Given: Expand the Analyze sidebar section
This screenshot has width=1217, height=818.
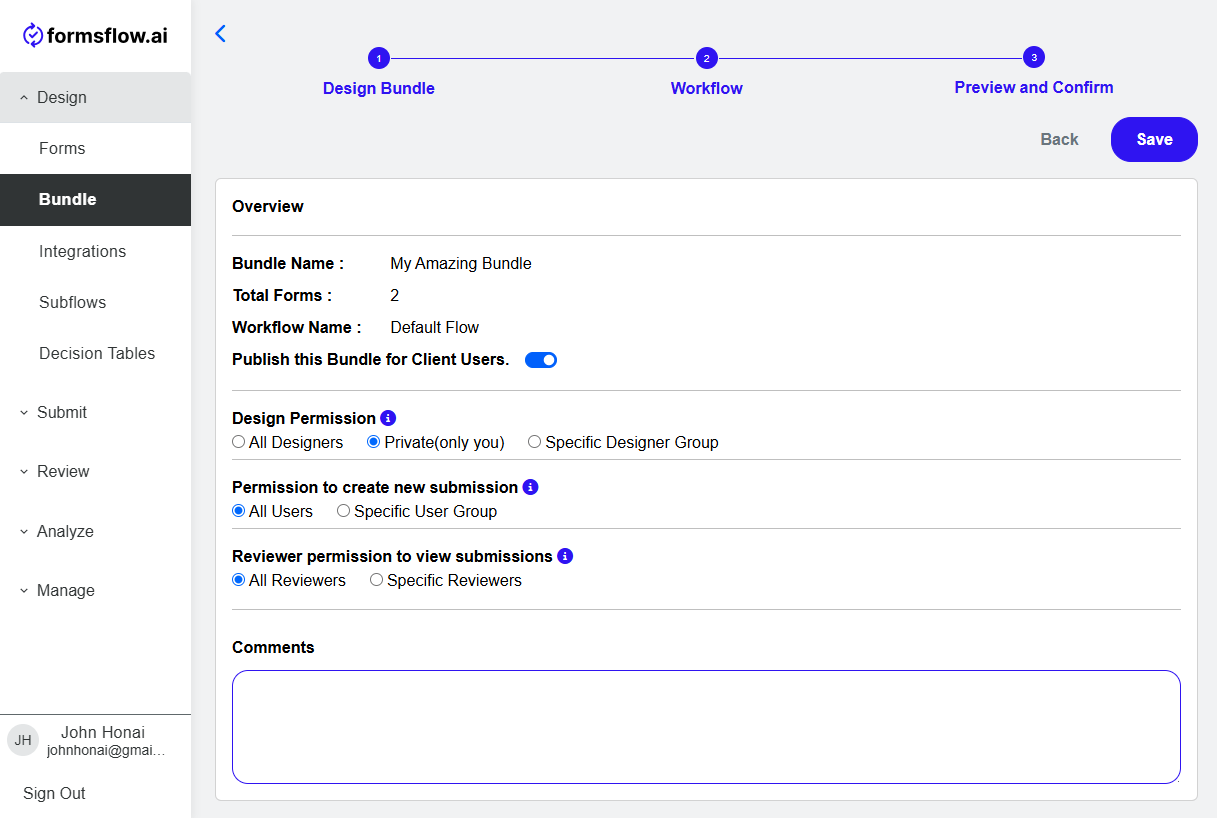Looking at the screenshot, I should click(95, 531).
